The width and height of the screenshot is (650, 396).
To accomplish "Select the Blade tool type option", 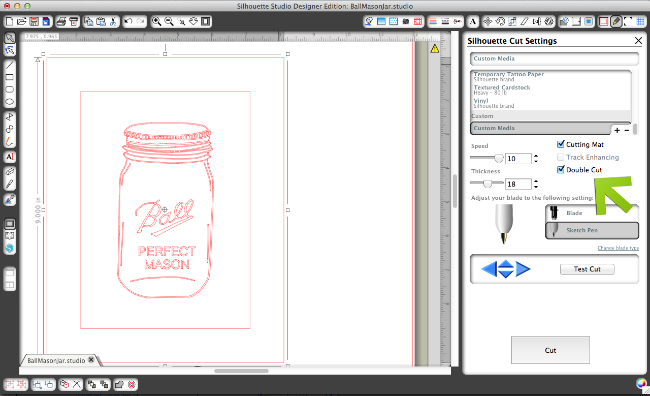I will click(x=592, y=213).
